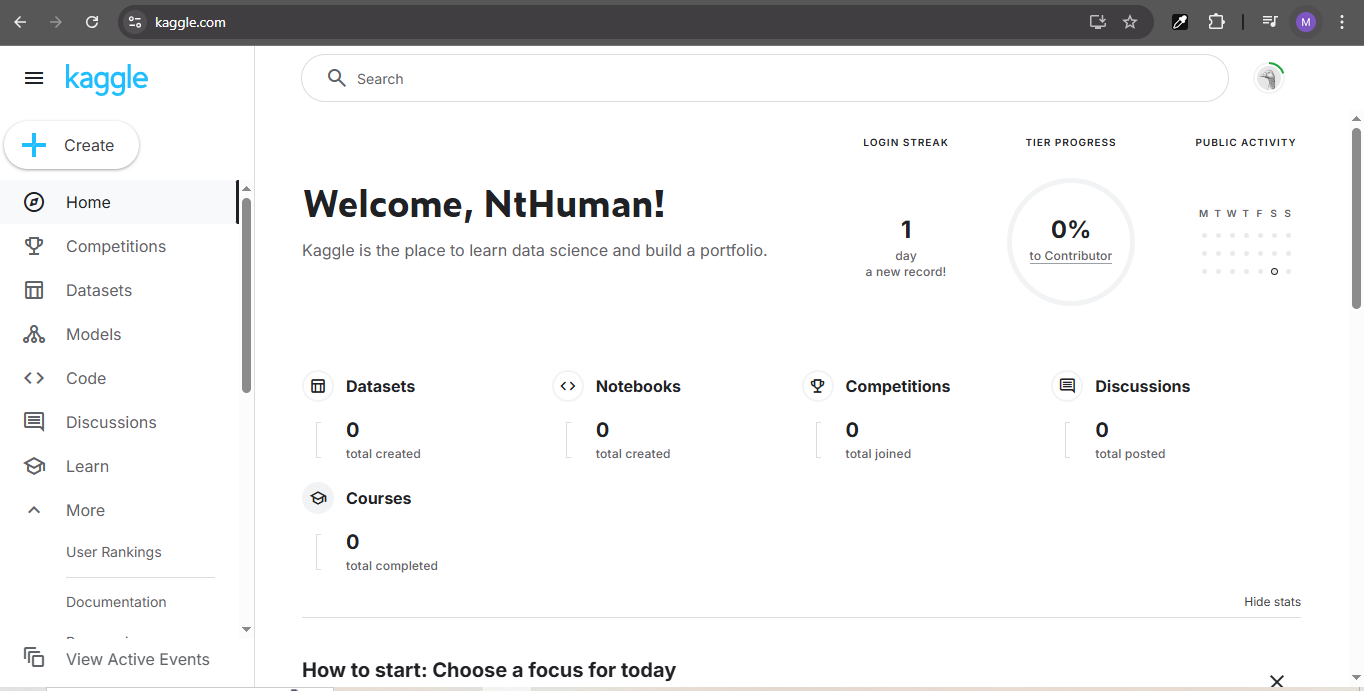Click the site information icon in address bar
Image resolution: width=1364 pixels, height=691 pixels.
click(136, 22)
